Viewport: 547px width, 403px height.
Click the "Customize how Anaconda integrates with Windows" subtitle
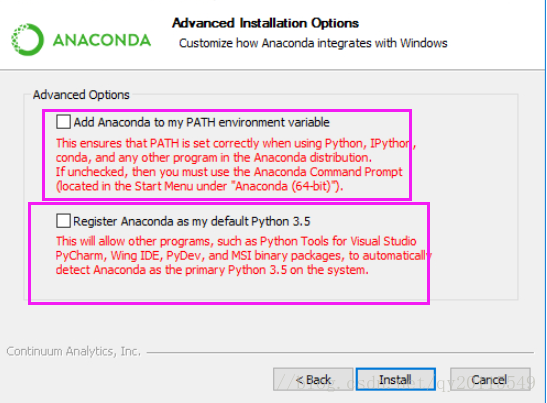point(313,43)
